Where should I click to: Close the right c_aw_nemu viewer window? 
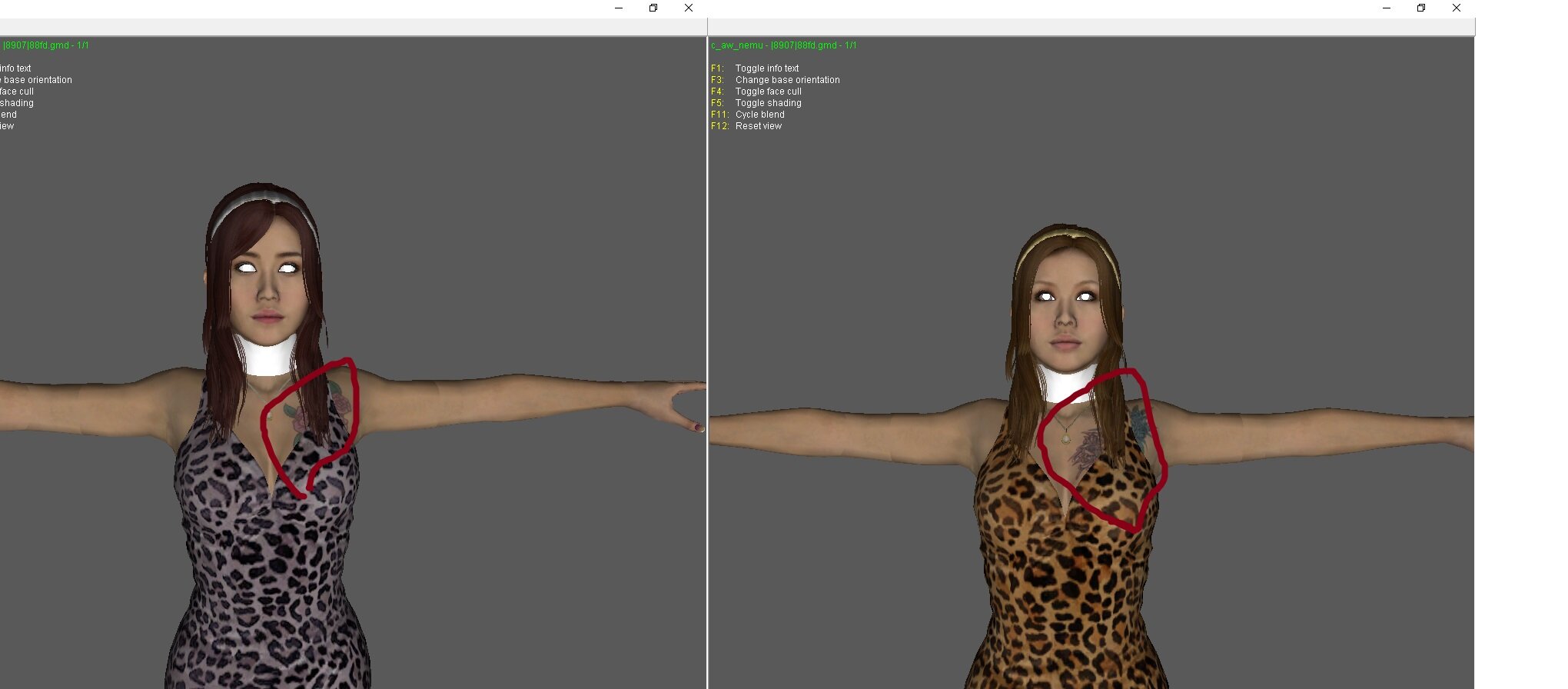point(1456,8)
